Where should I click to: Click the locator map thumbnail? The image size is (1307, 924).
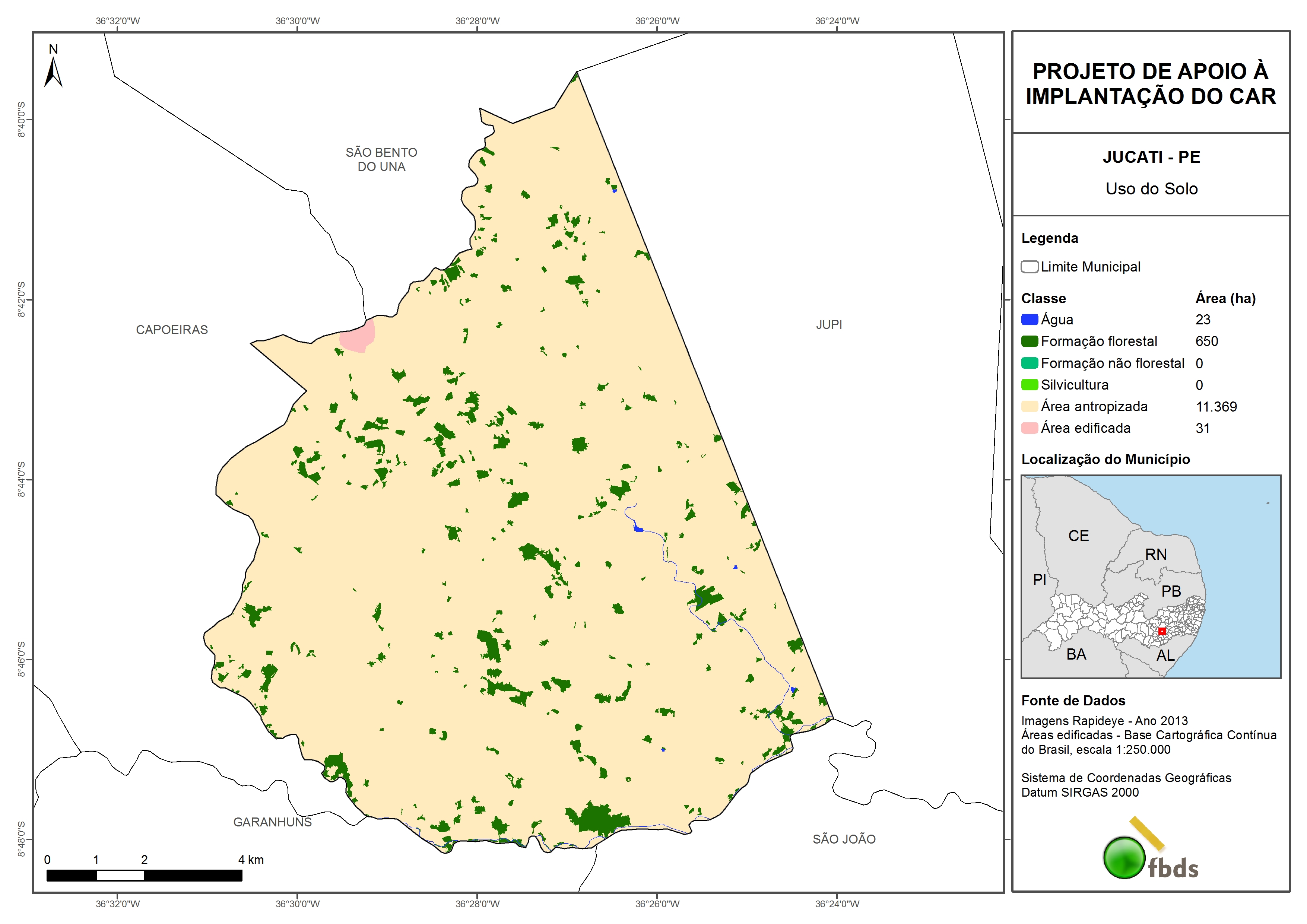click(x=1151, y=576)
